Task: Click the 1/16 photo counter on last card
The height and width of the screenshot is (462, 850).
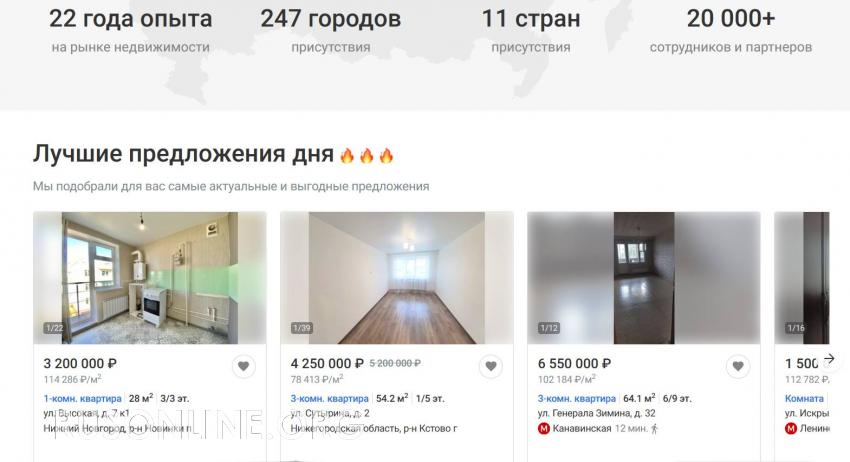Action: pos(796,328)
